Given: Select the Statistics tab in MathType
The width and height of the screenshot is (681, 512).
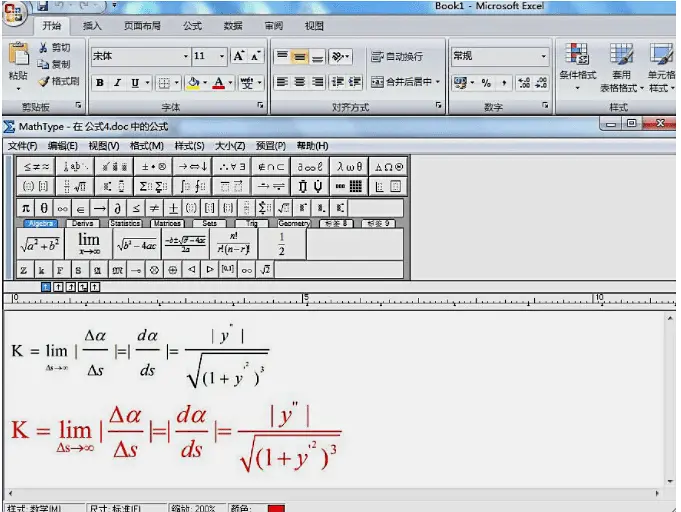Looking at the screenshot, I should (125, 224).
